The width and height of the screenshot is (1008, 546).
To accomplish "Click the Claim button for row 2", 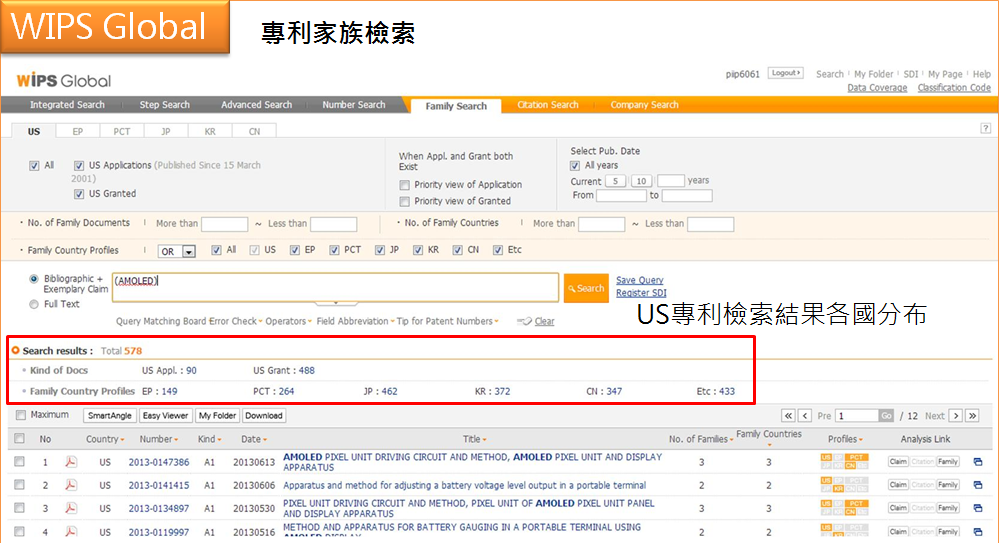I will [x=898, y=485].
